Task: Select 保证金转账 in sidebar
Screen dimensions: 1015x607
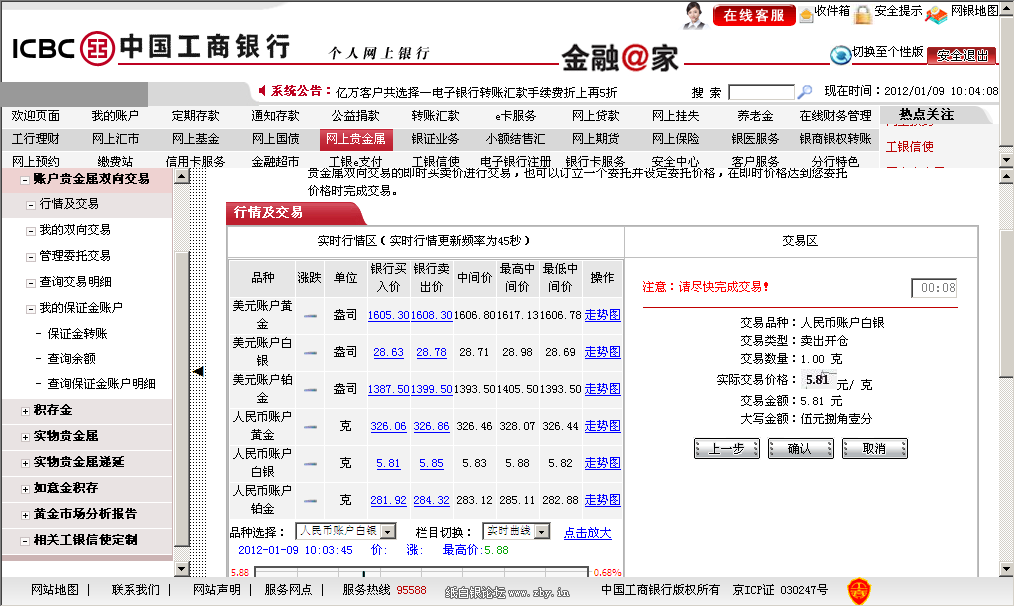Action: [77, 333]
